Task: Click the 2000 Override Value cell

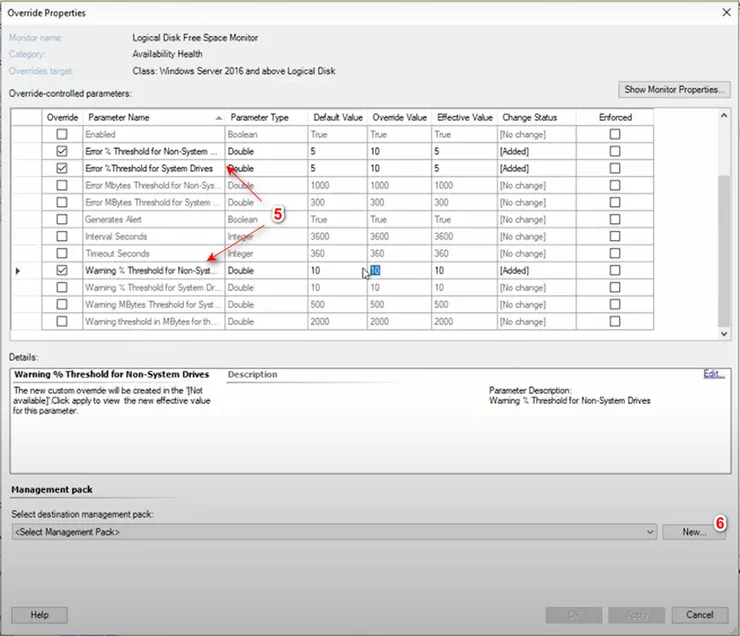Action: 399,321
